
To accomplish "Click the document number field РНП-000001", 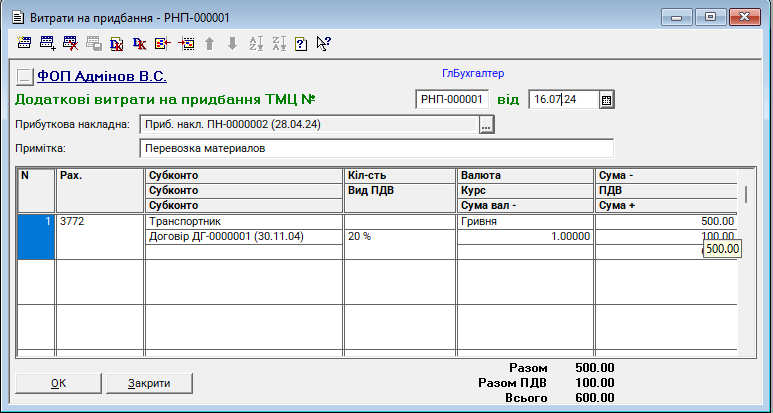I will (x=452, y=99).
